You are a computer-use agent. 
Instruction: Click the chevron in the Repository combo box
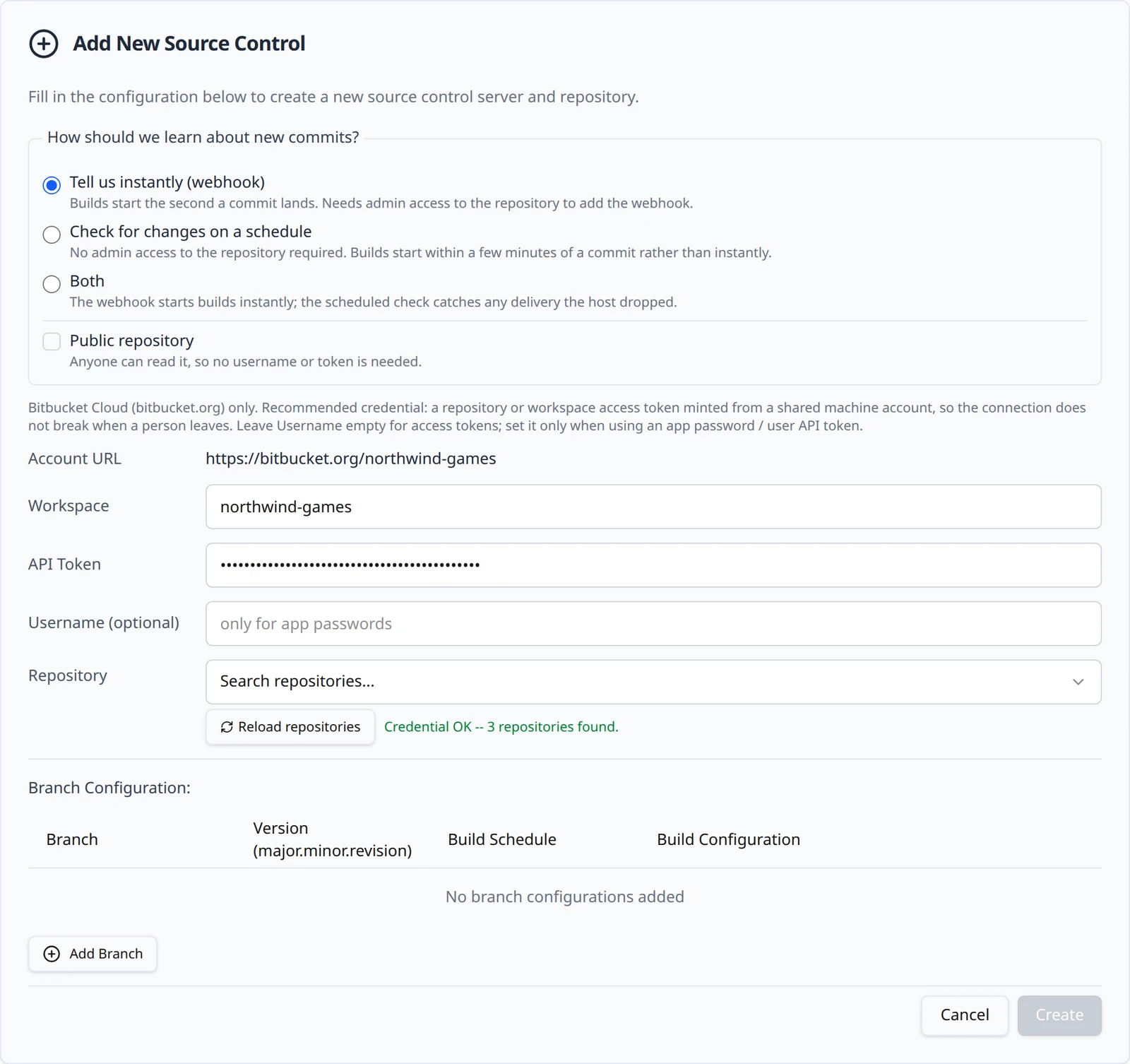(x=1078, y=682)
